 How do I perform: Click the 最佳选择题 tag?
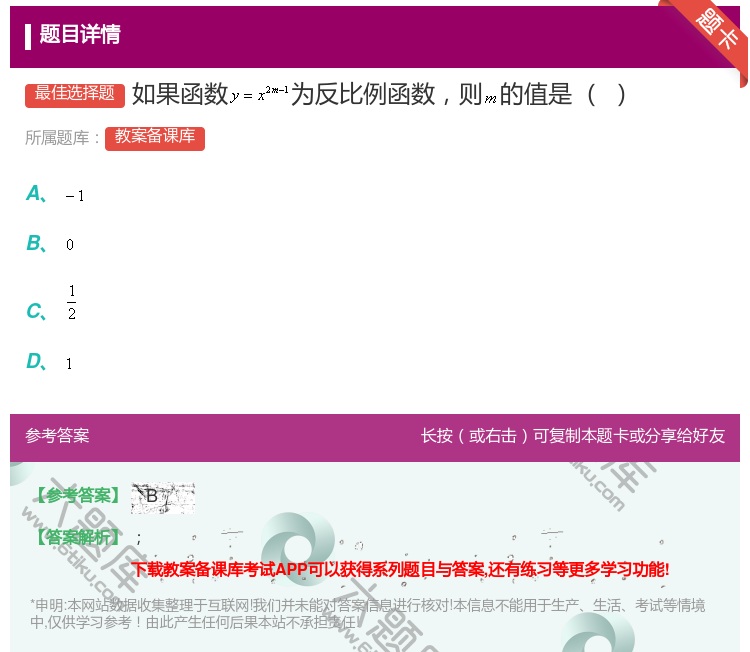click(75, 95)
